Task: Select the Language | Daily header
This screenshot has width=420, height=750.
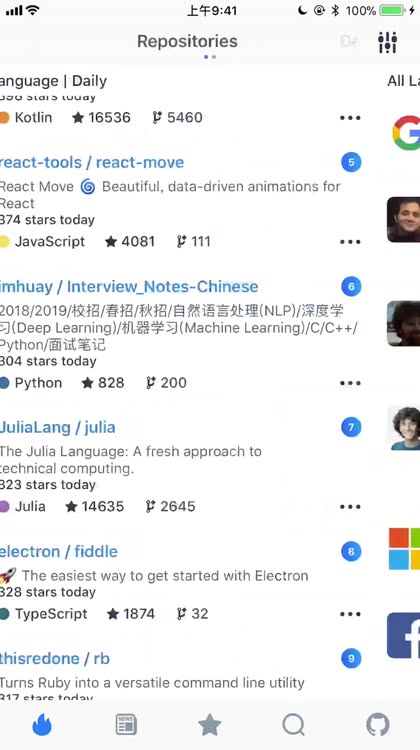Action: (x=53, y=81)
